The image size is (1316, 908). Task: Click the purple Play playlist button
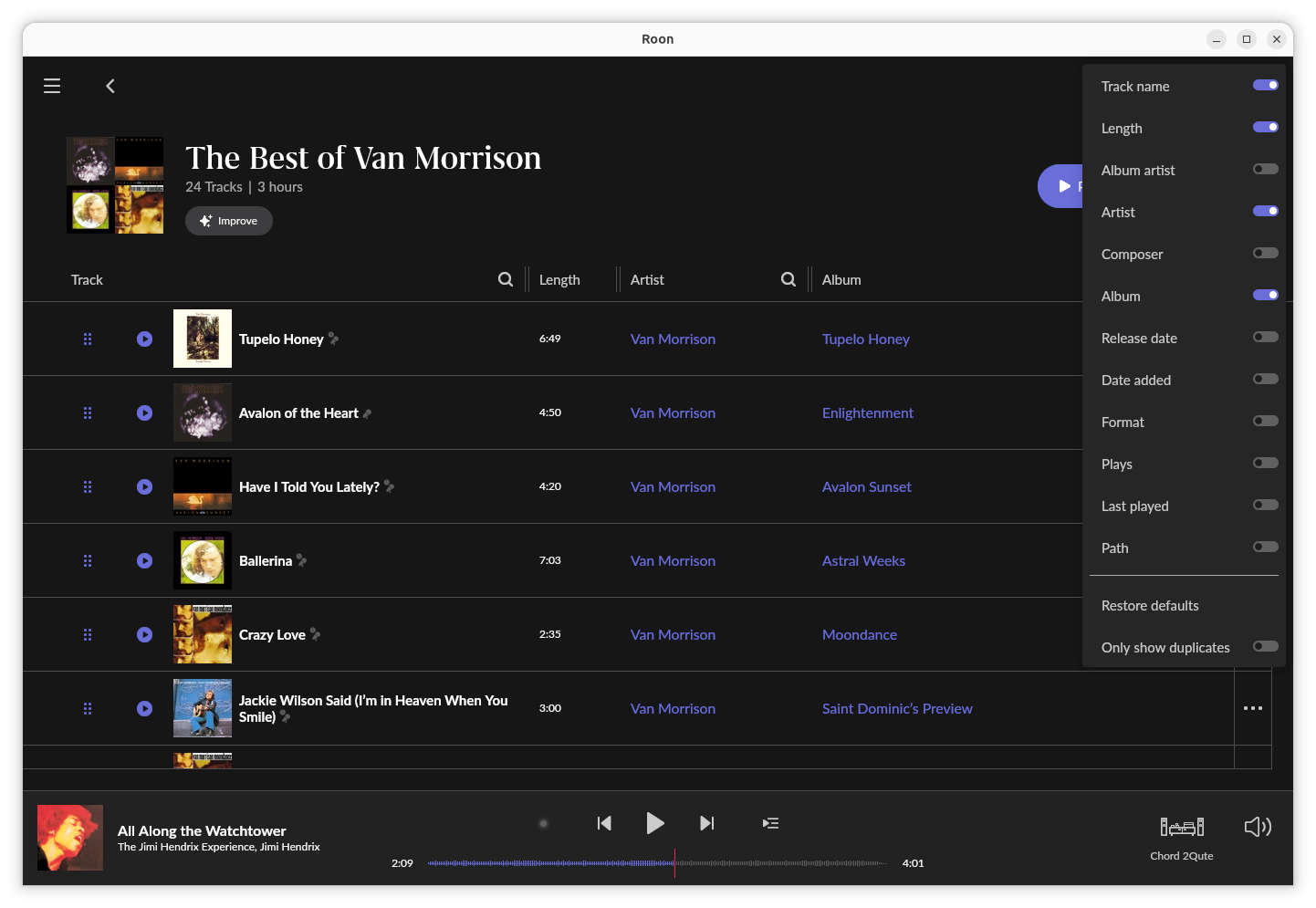click(1060, 186)
